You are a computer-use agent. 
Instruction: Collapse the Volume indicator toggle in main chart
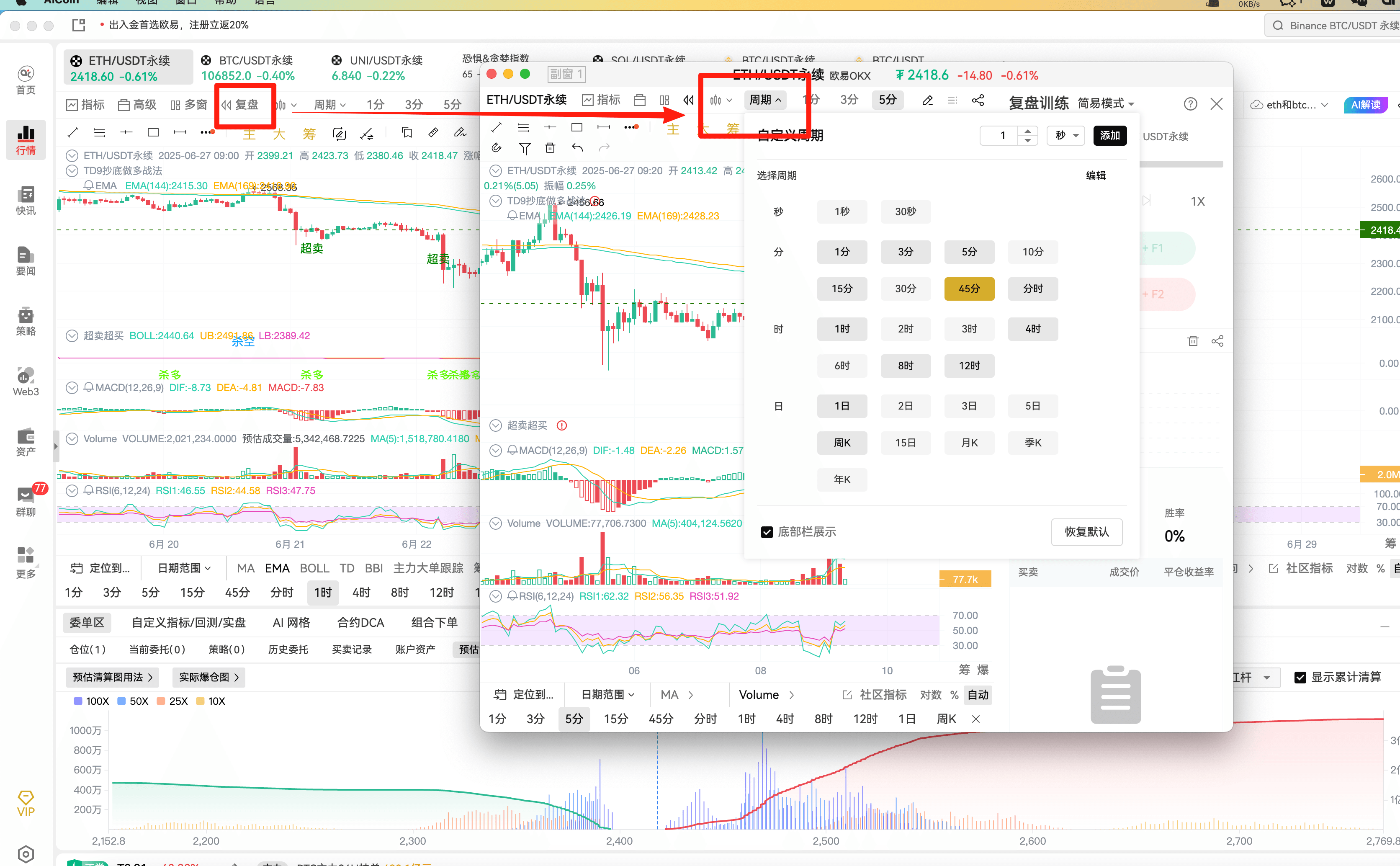72,439
